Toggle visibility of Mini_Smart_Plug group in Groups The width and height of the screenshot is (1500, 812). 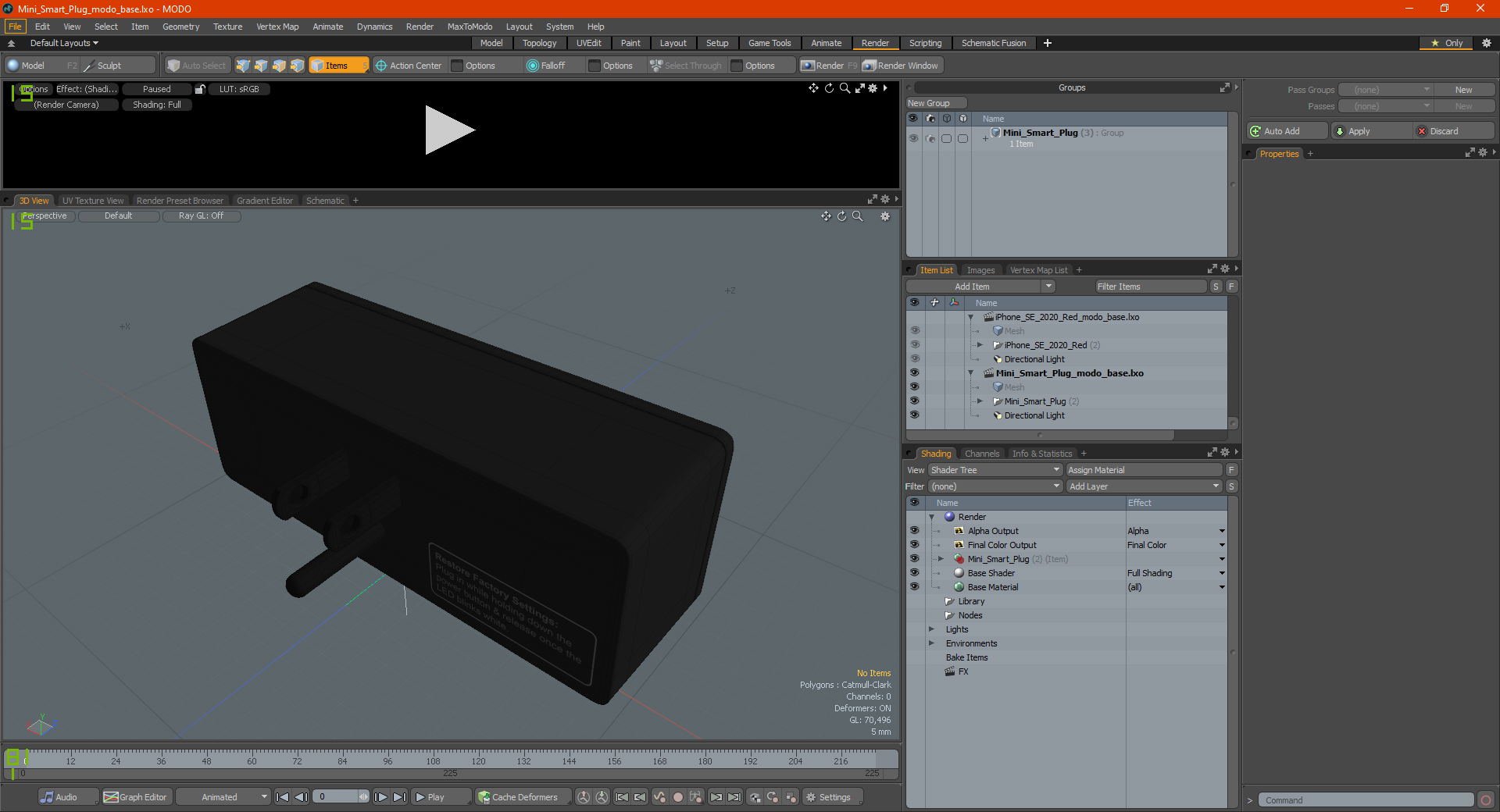pos(913,138)
